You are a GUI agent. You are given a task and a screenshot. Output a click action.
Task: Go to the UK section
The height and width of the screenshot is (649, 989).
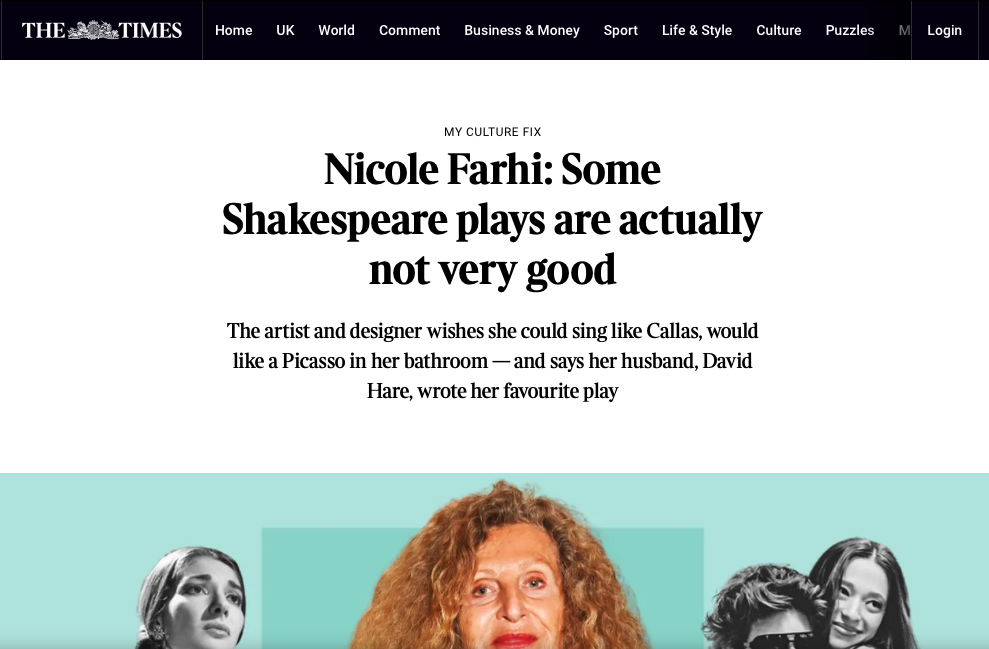(285, 30)
